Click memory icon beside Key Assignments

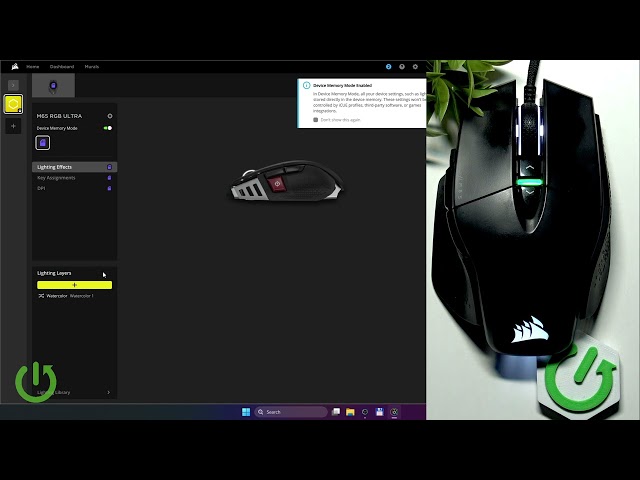click(x=109, y=178)
